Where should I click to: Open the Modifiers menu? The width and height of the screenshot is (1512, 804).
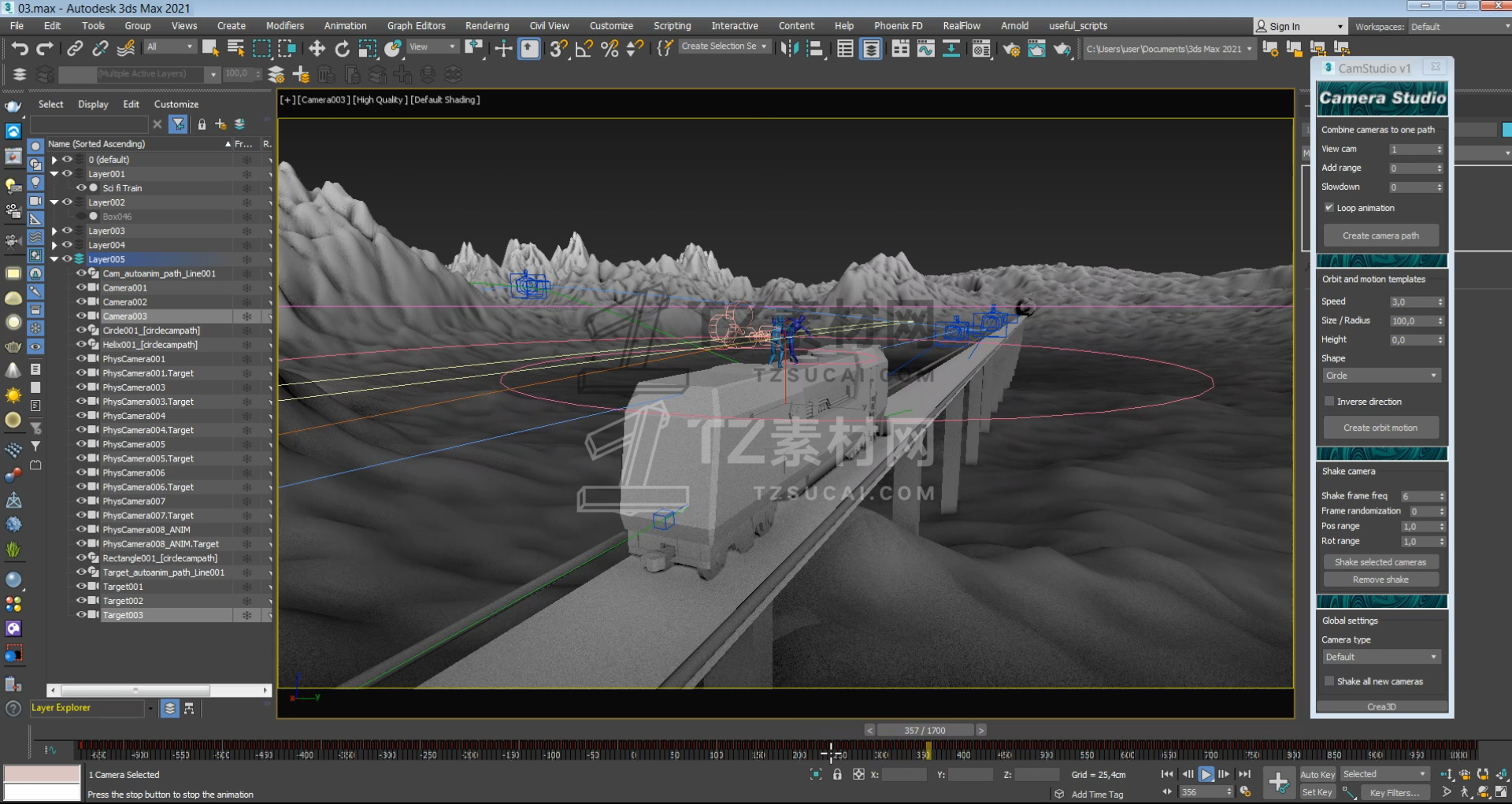click(285, 26)
